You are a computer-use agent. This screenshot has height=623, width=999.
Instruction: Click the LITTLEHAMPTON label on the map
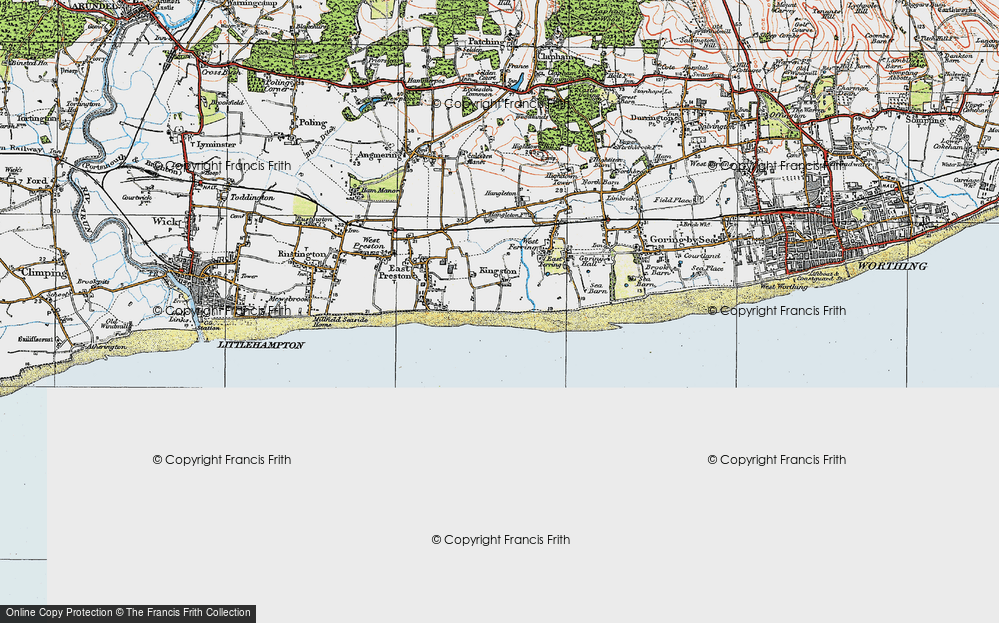coord(261,345)
